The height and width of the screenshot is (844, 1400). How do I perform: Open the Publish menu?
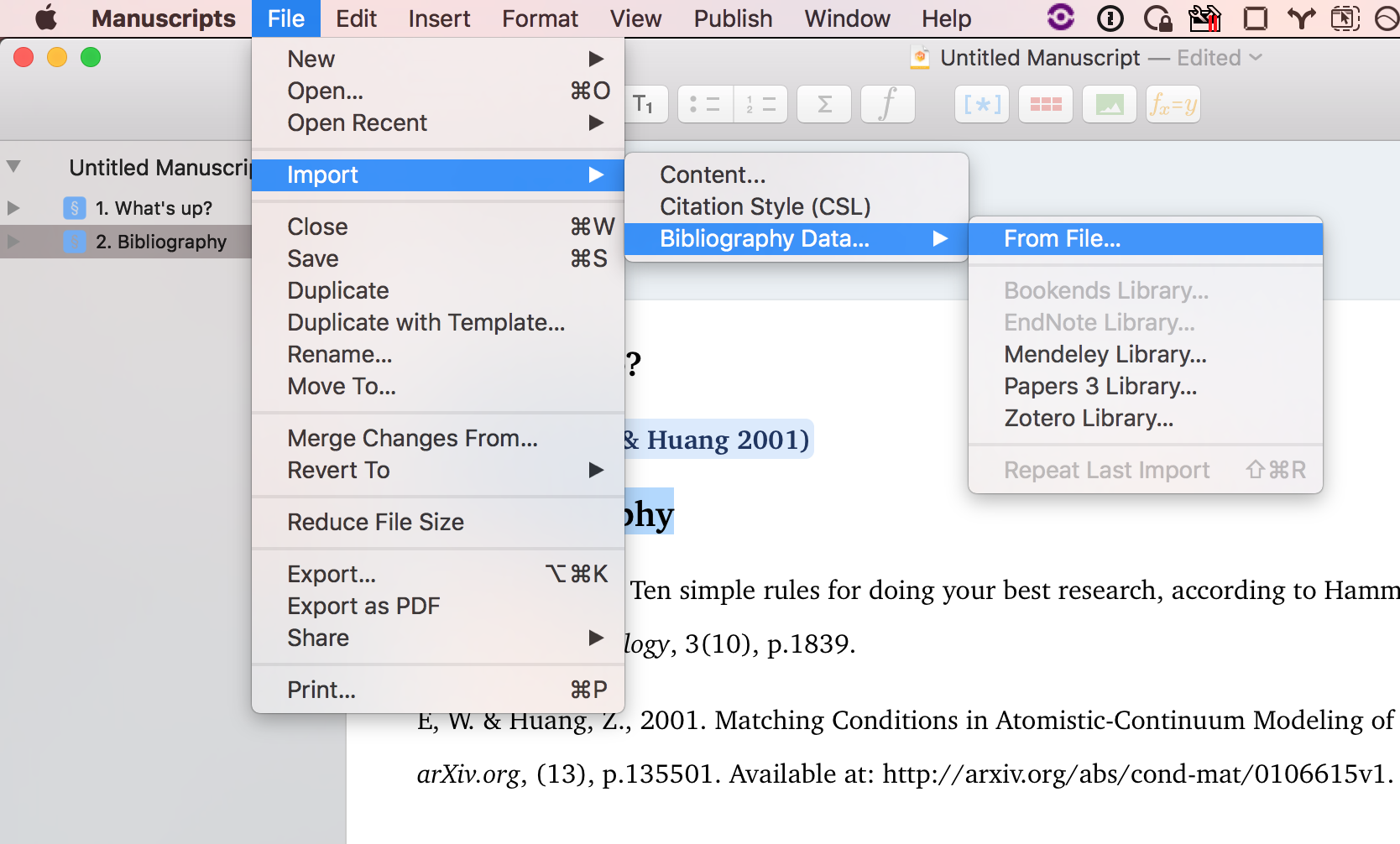(x=733, y=18)
